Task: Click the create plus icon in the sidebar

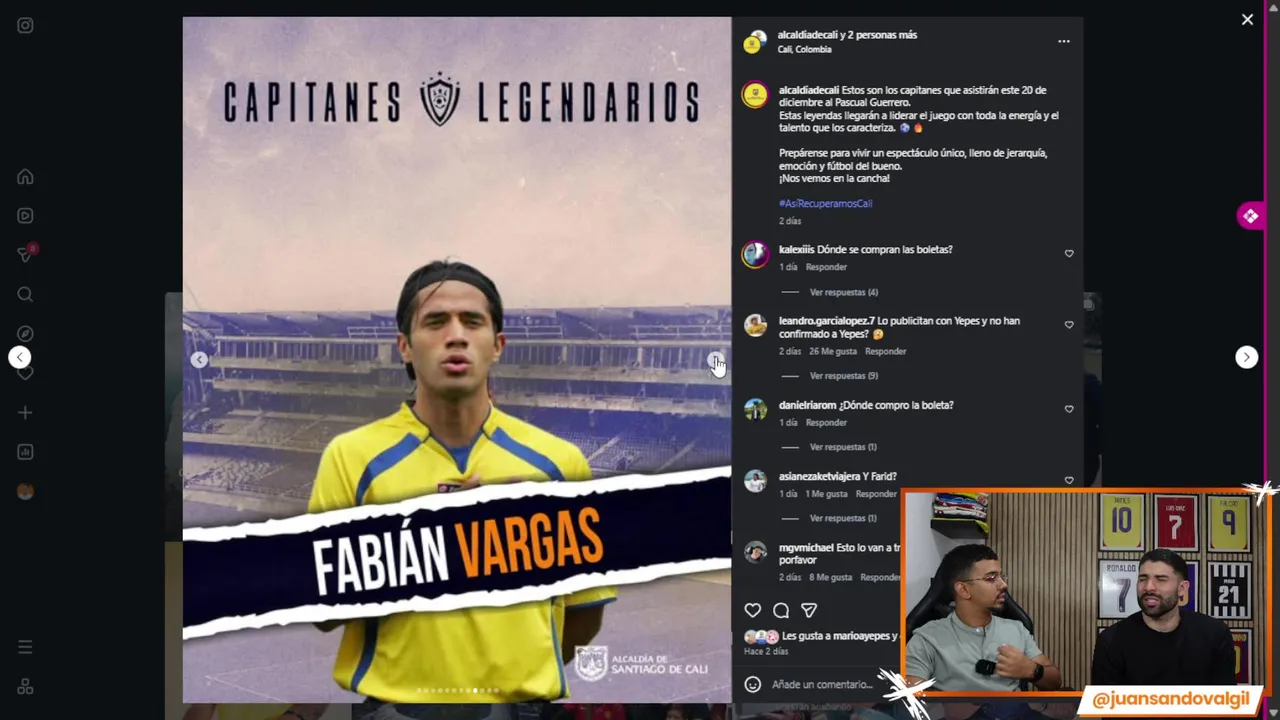Action: 25,412
